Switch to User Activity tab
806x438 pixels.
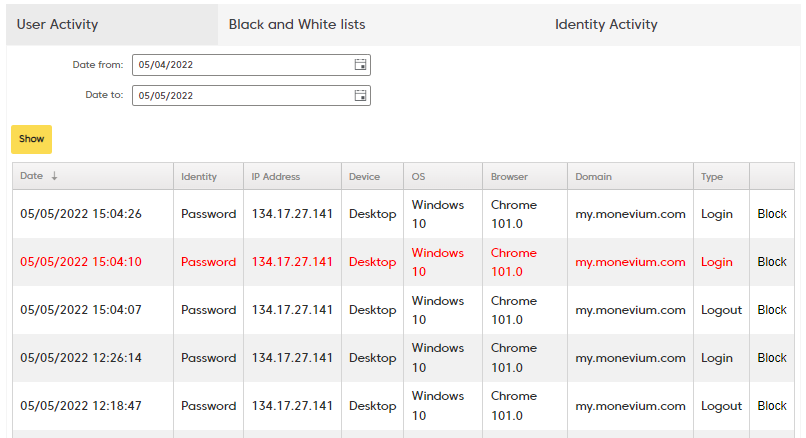tap(112, 25)
